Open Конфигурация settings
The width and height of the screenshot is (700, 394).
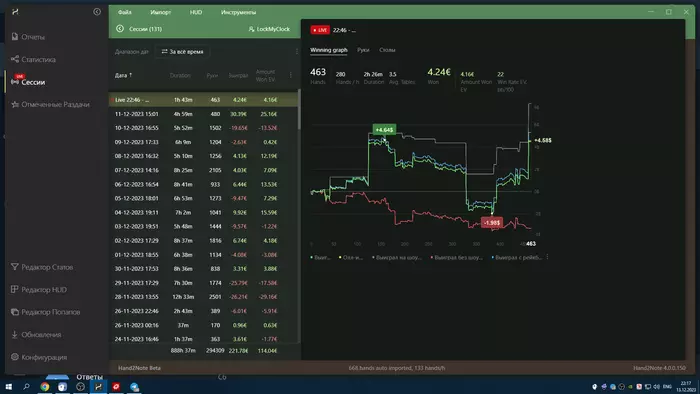pyautogui.click(x=39, y=357)
